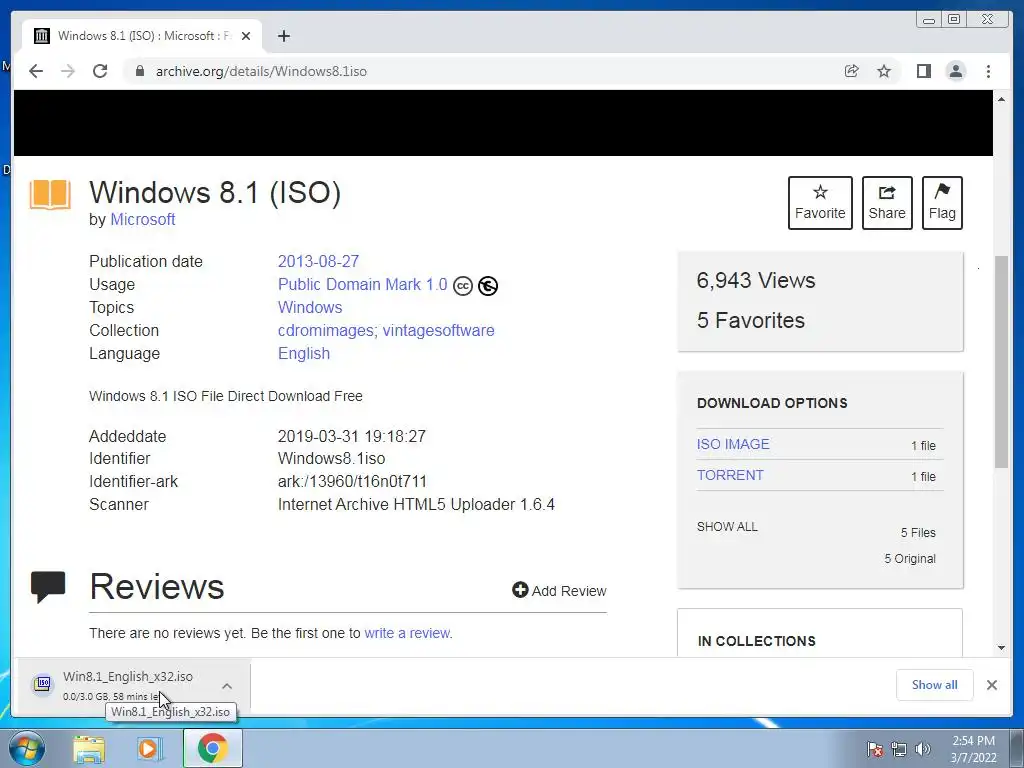
Task: Open the cdromimages collection link
Action: (x=325, y=330)
